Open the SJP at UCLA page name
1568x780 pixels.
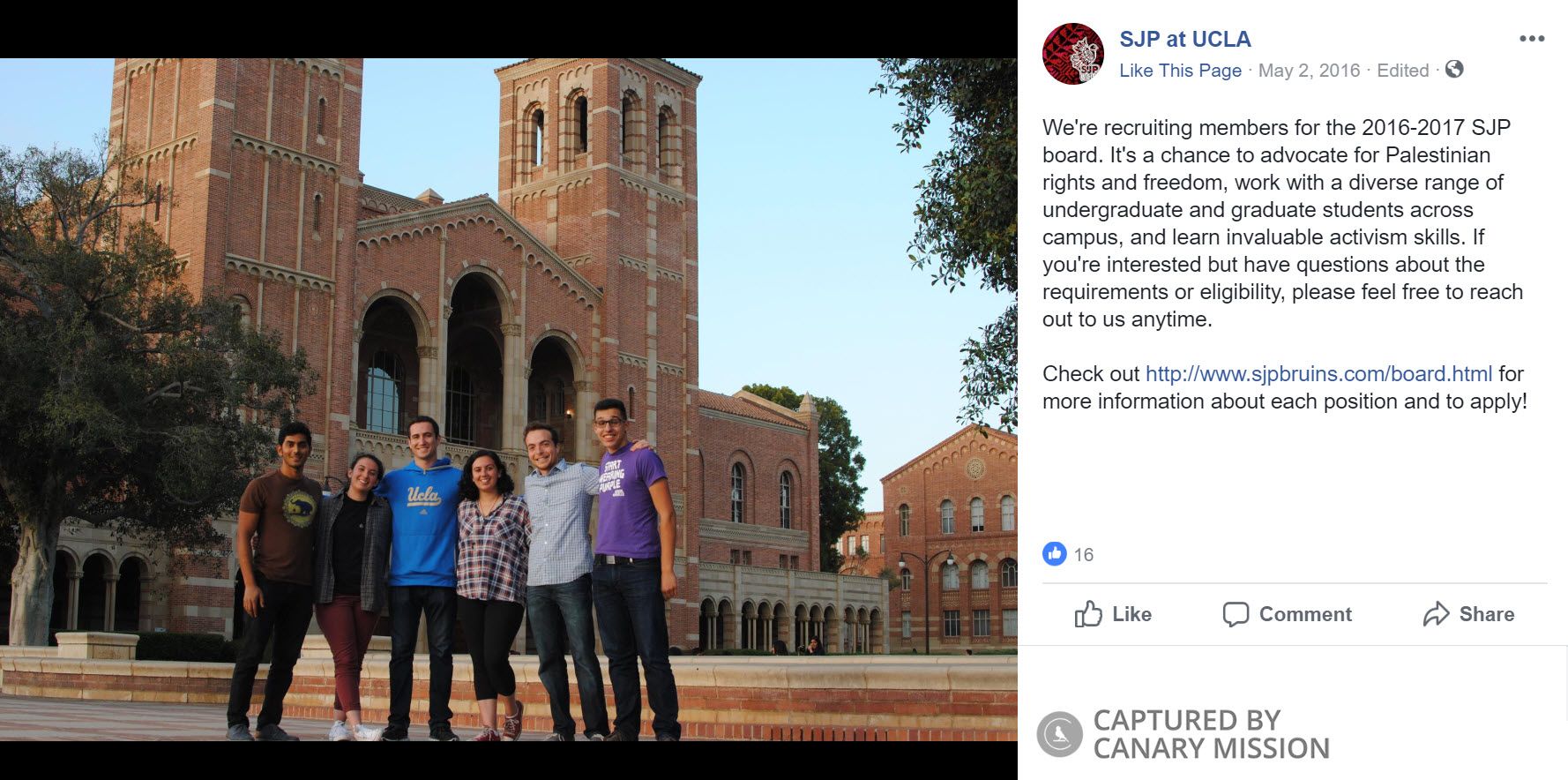1184,40
